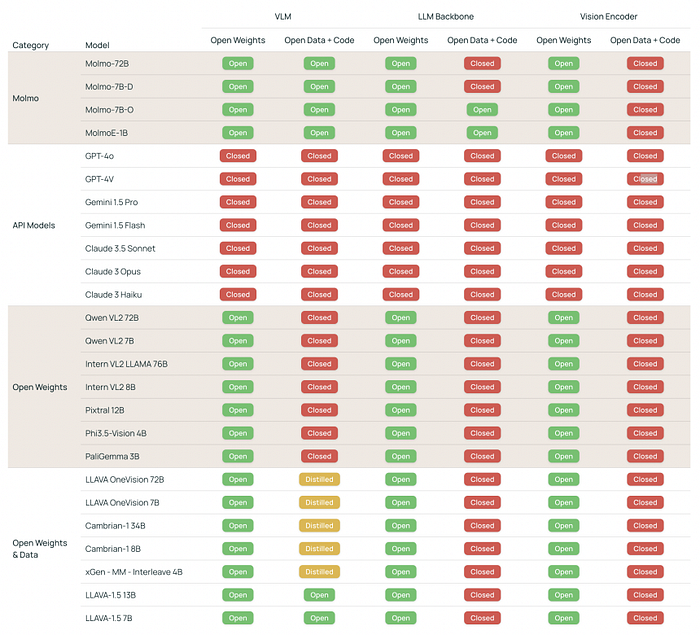Click the Qwen VL2 7B model name
The width and height of the screenshot is (700, 635).
109,341
